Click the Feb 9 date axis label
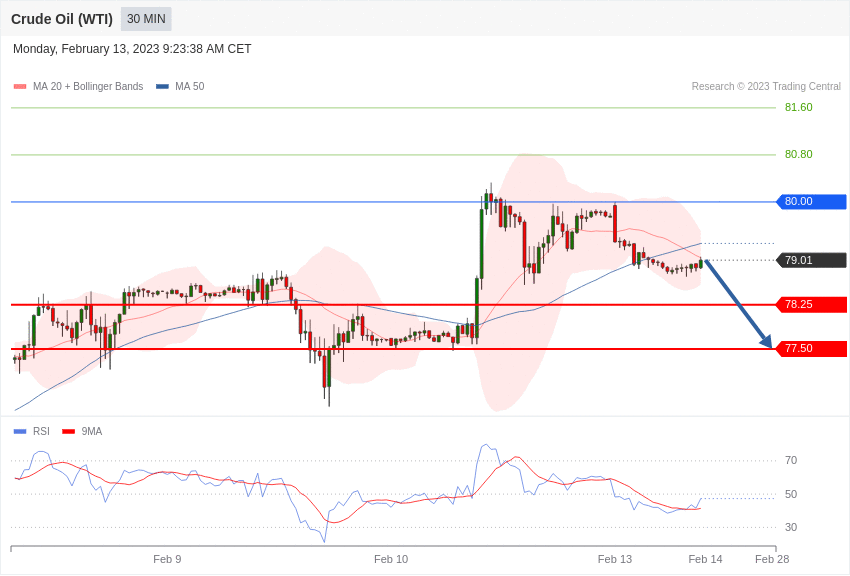This screenshot has height=576, width=850. (167, 559)
